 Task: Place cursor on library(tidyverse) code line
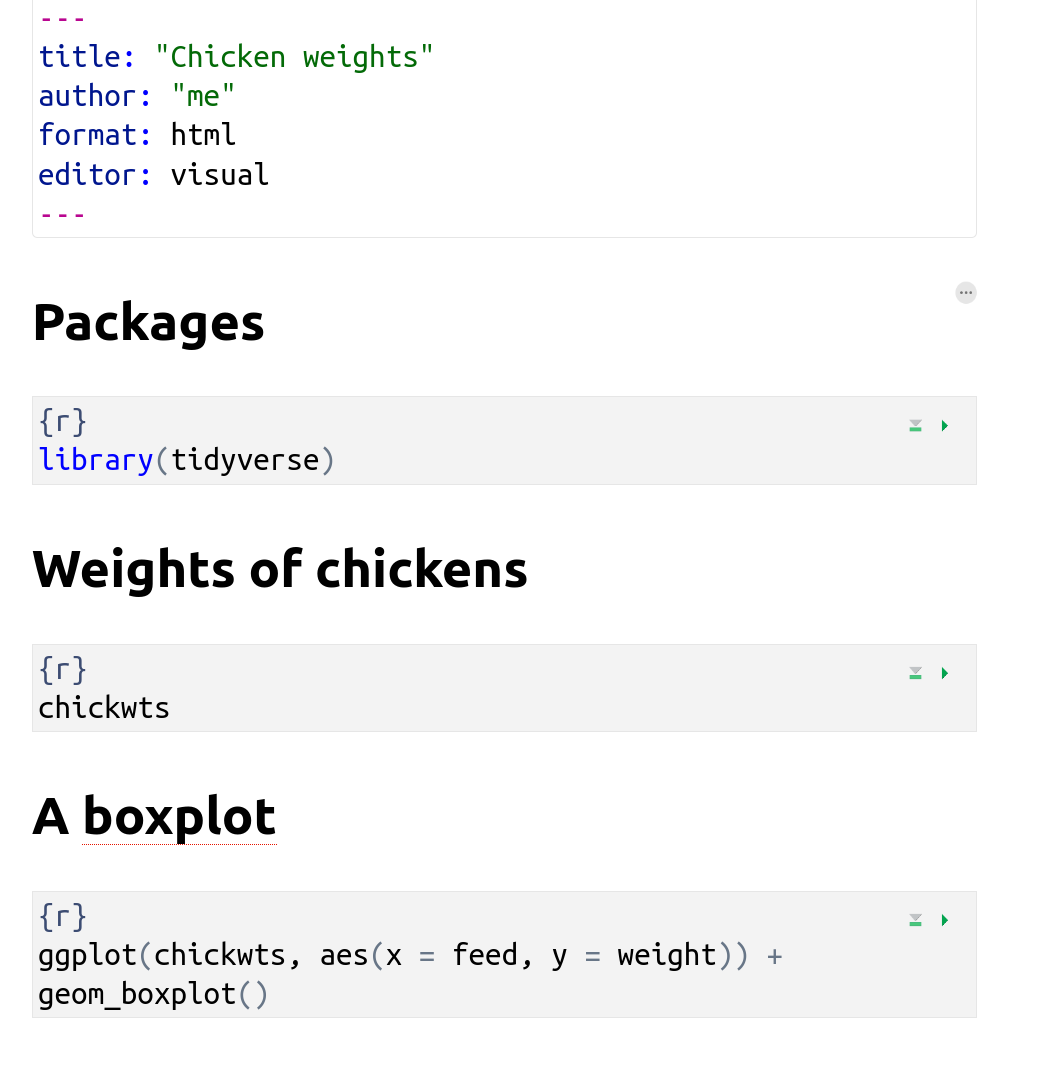[x=186, y=460]
